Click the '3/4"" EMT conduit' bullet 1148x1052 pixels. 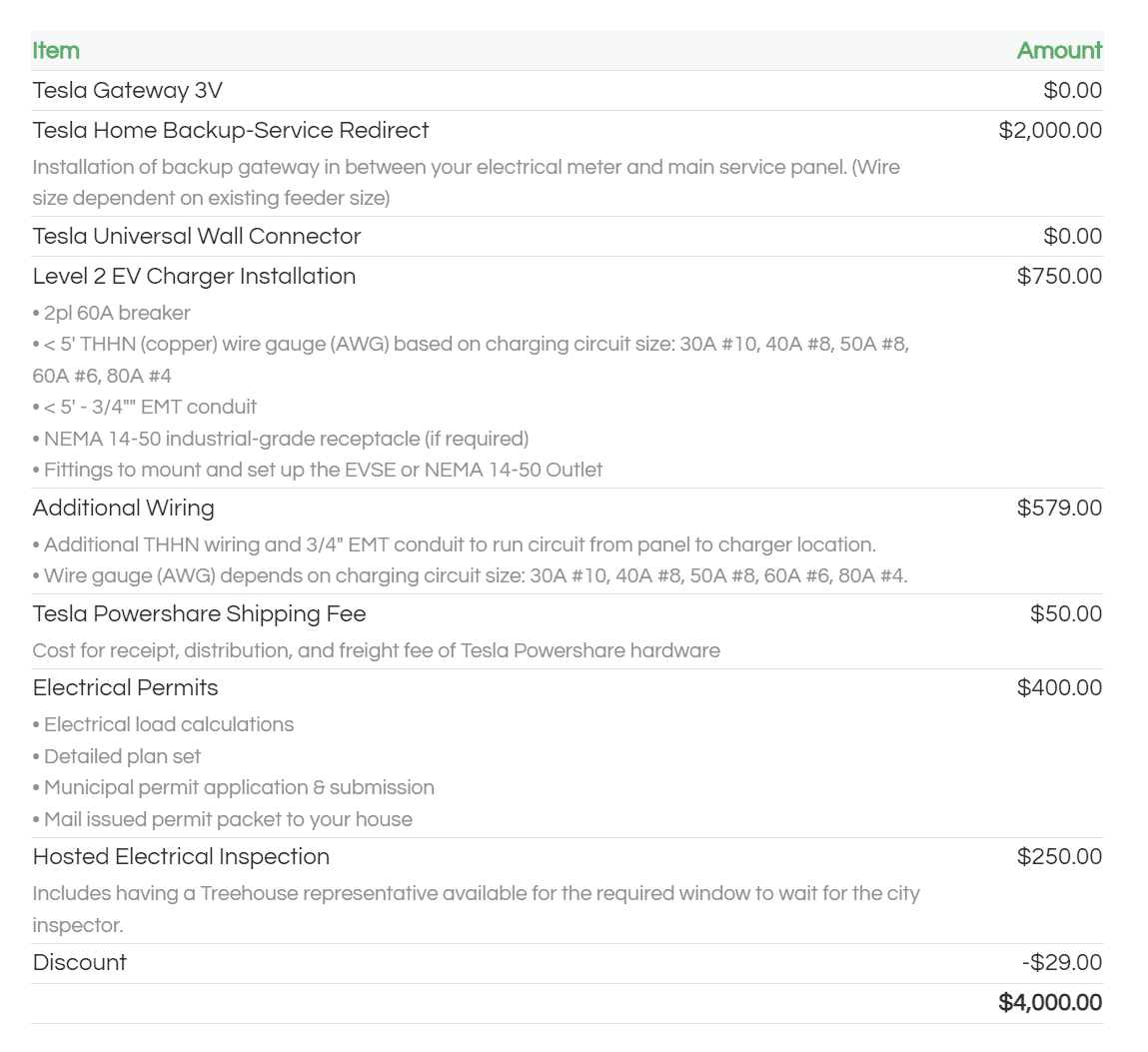coord(145,407)
